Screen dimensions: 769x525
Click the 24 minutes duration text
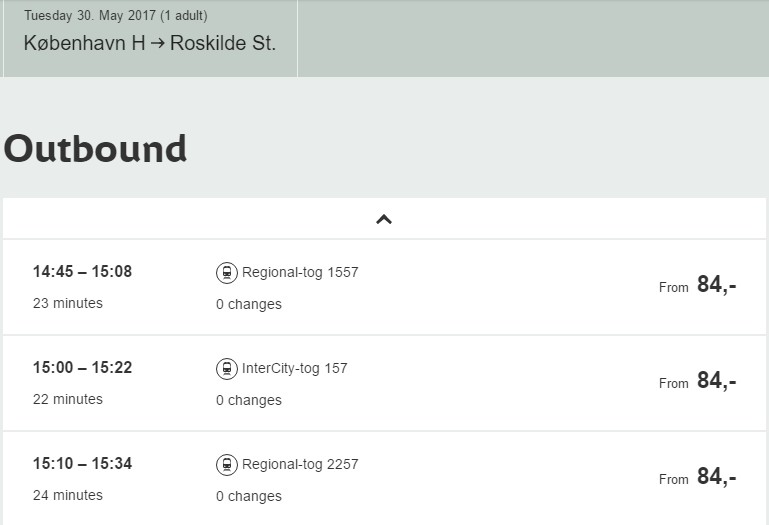pyautogui.click(x=68, y=495)
